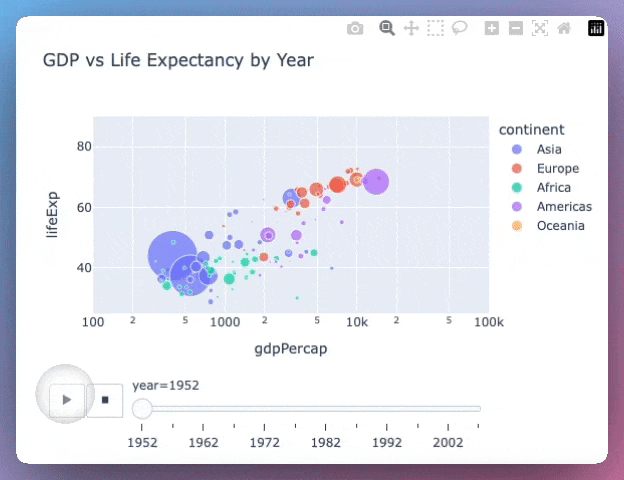The width and height of the screenshot is (624, 480).
Task: Pick the Lasso Select tool
Action: pos(459,29)
